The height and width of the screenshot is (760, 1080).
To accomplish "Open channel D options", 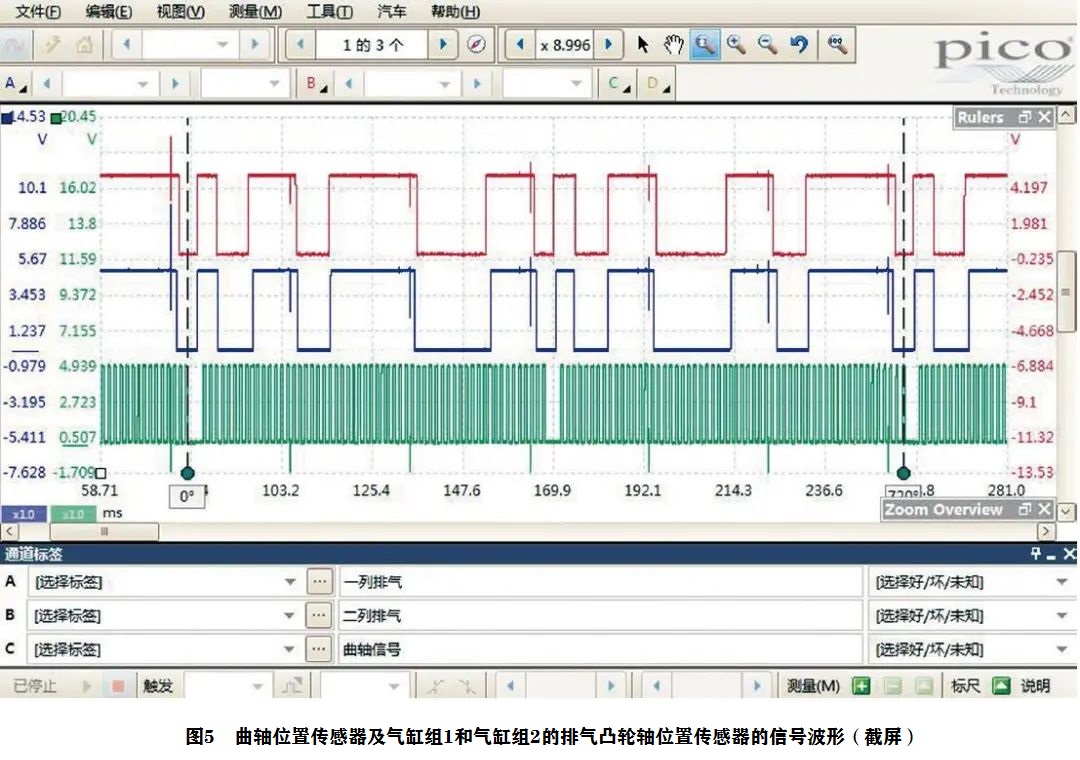I will click(658, 84).
